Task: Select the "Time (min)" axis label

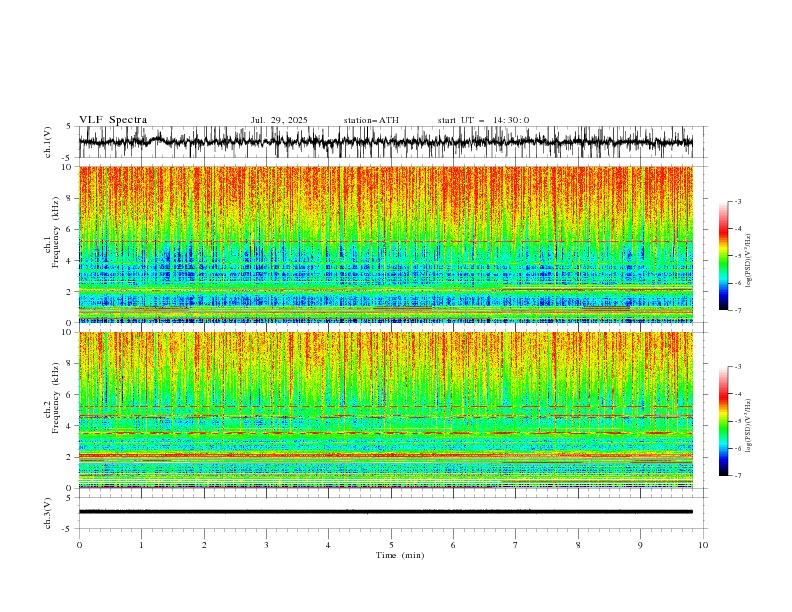Action: tap(400, 555)
